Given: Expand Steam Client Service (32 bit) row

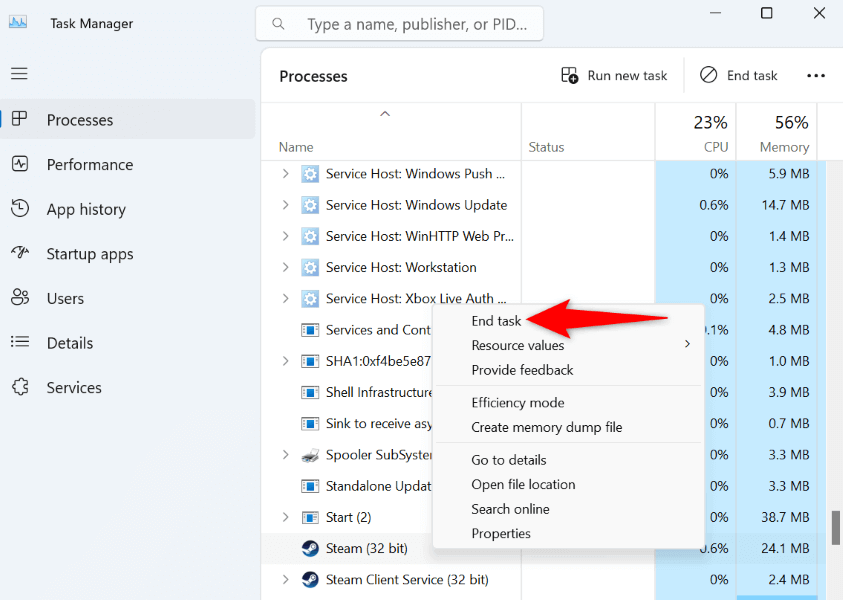Looking at the screenshot, I should point(285,579).
